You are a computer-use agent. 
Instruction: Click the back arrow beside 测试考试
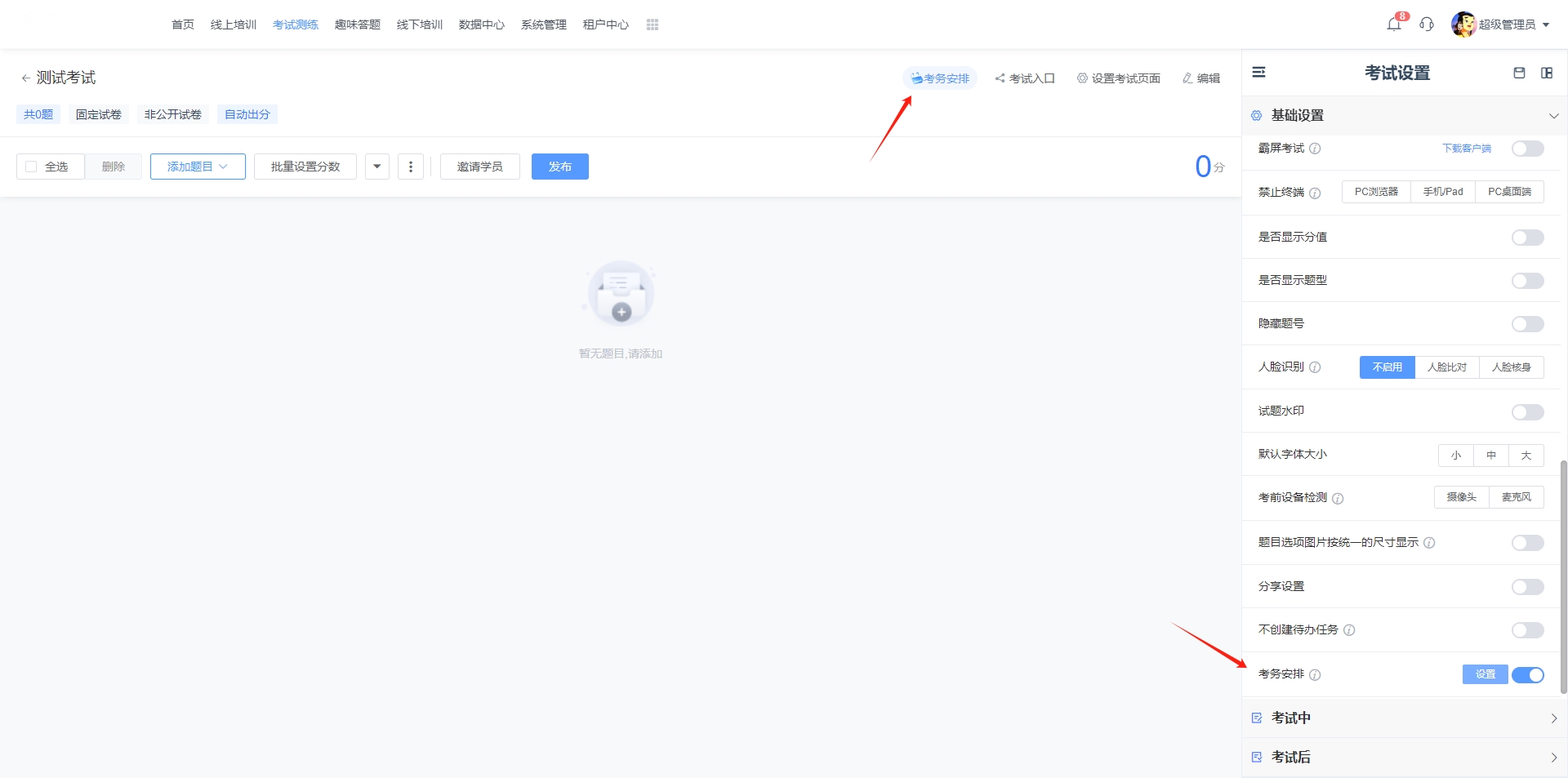25,78
